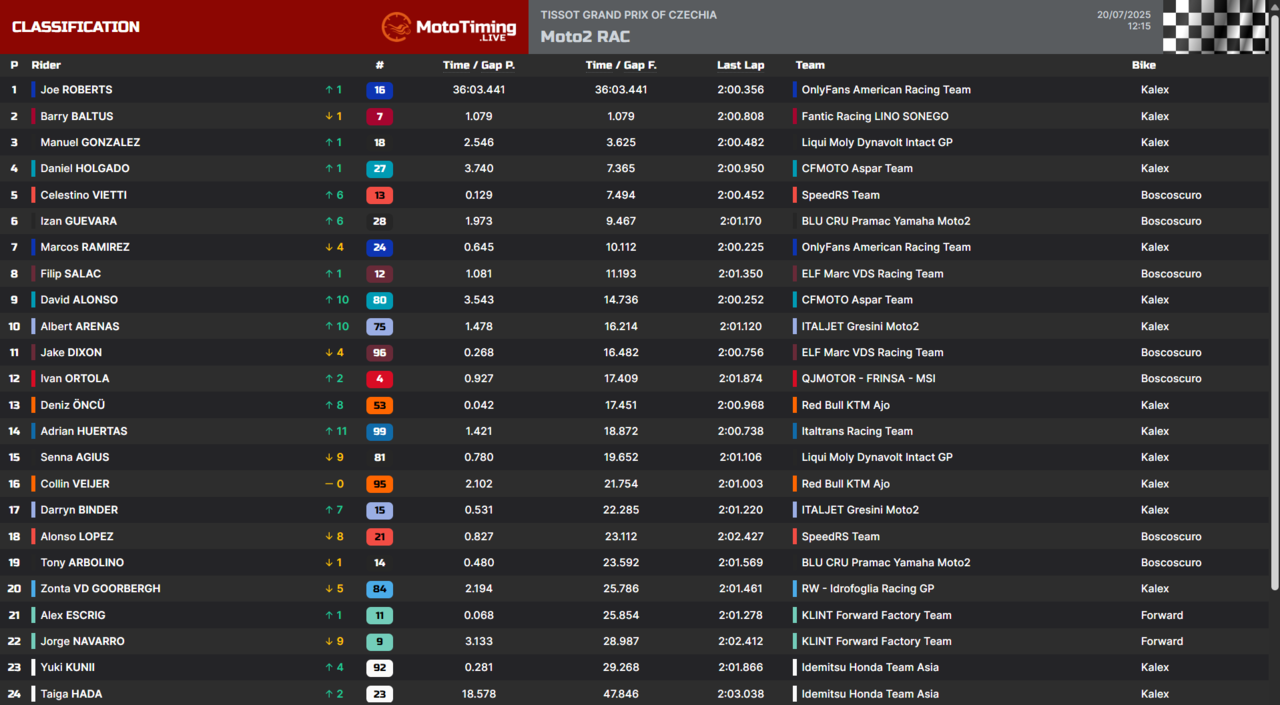Click the date 20/07/2025
Viewport: 1280px width, 705px height.
(1123, 14)
